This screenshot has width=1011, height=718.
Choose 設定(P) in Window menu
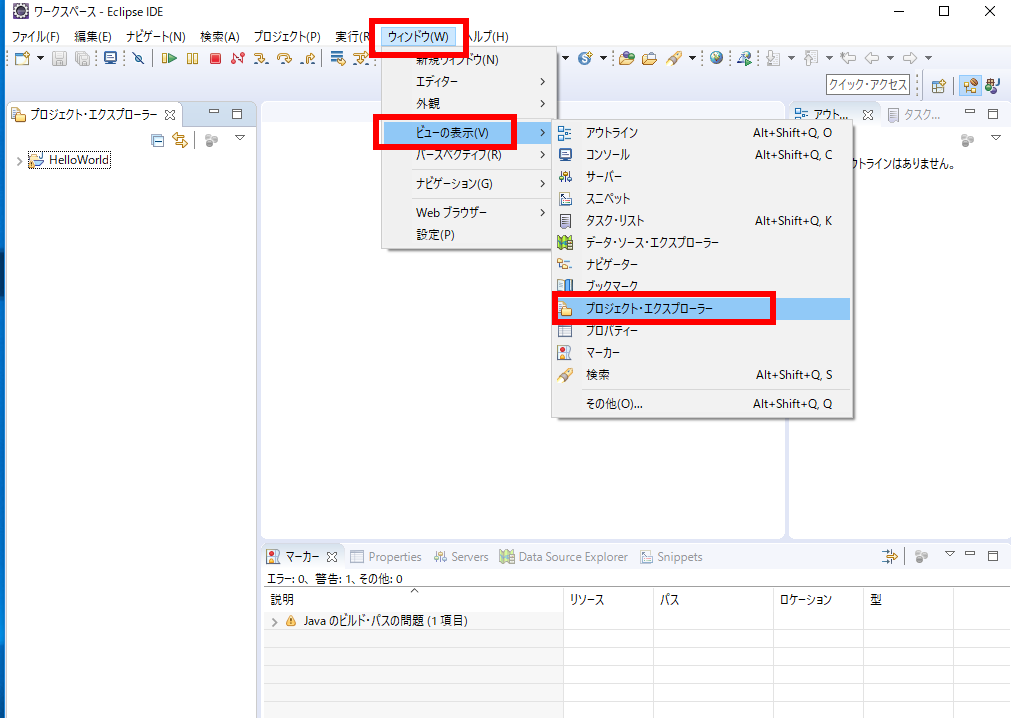pyautogui.click(x=469, y=235)
